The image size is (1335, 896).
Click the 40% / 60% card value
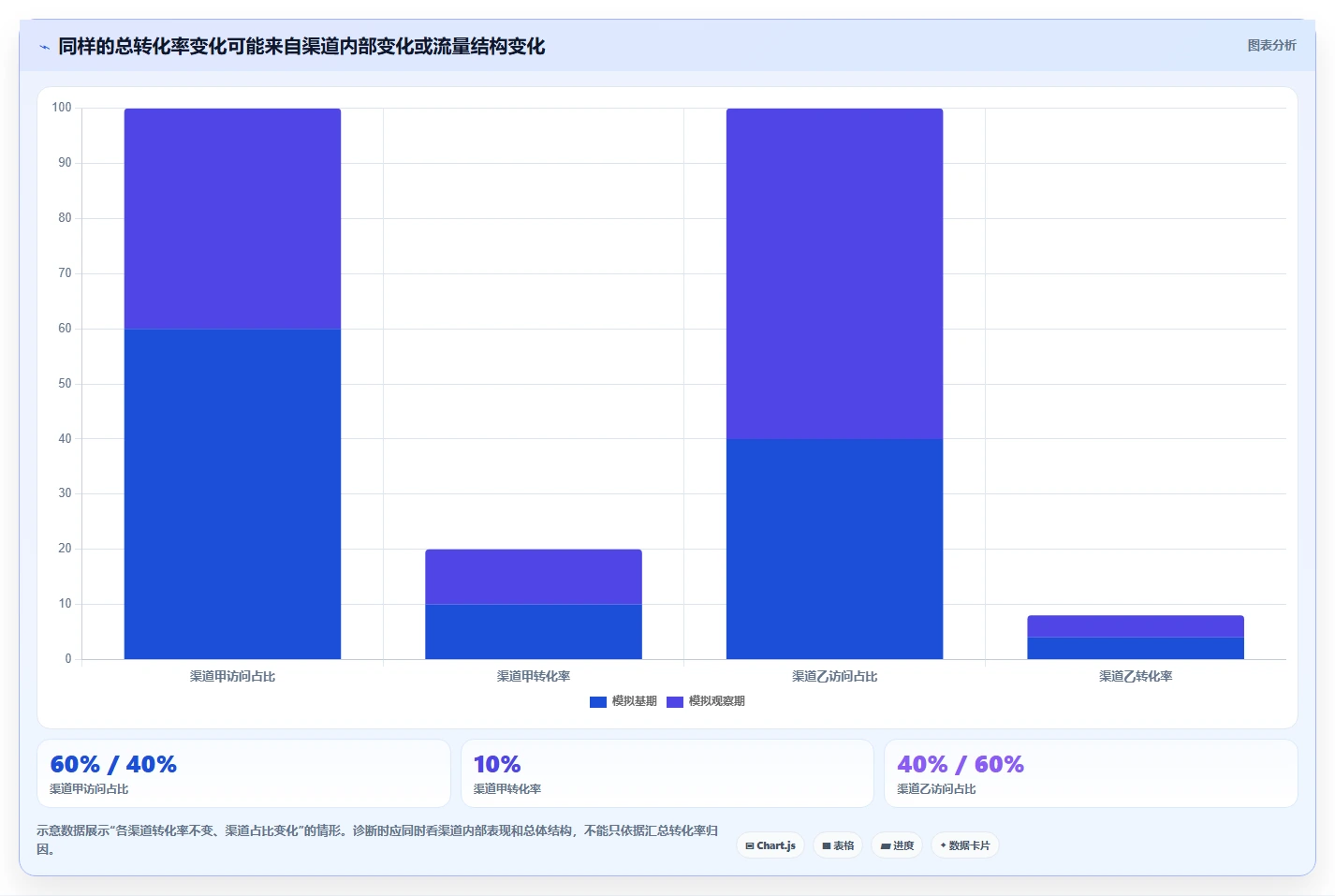pyautogui.click(x=961, y=764)
